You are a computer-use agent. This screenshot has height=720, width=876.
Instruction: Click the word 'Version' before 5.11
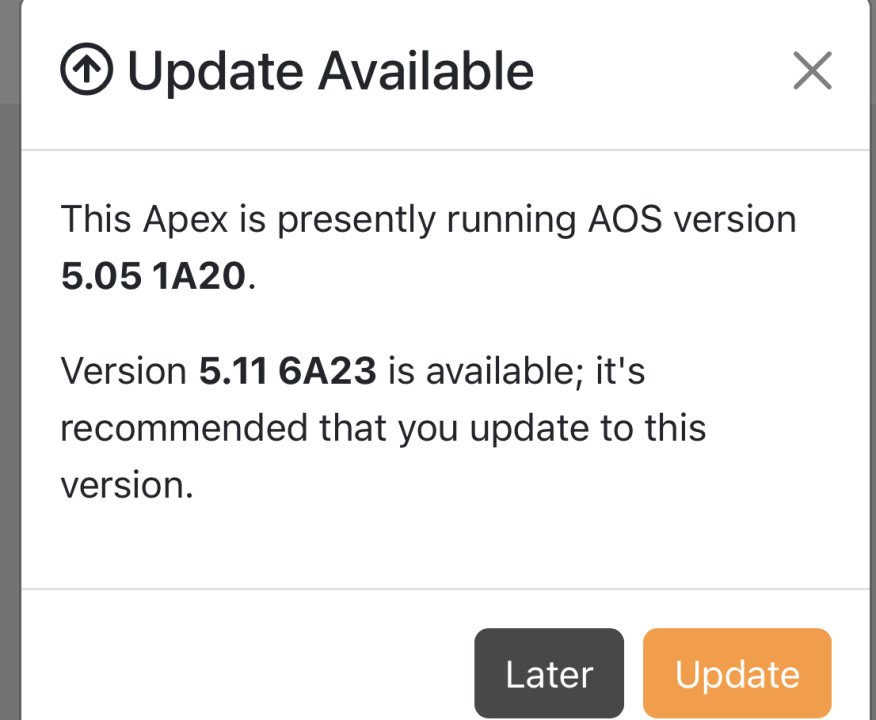click(123, 371)
